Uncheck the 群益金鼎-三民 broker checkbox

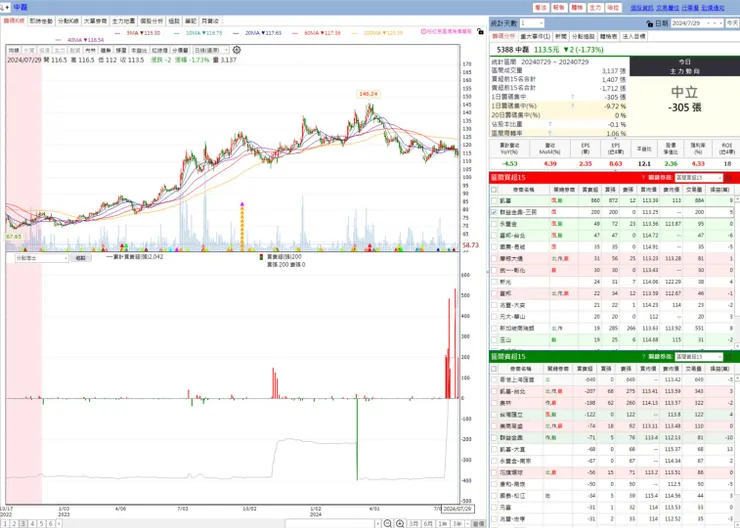click(x=494, y=212)
